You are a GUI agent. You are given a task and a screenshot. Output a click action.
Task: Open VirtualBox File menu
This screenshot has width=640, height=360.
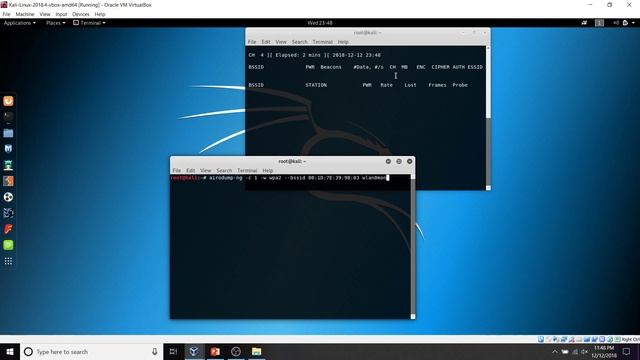pos(7,14)
